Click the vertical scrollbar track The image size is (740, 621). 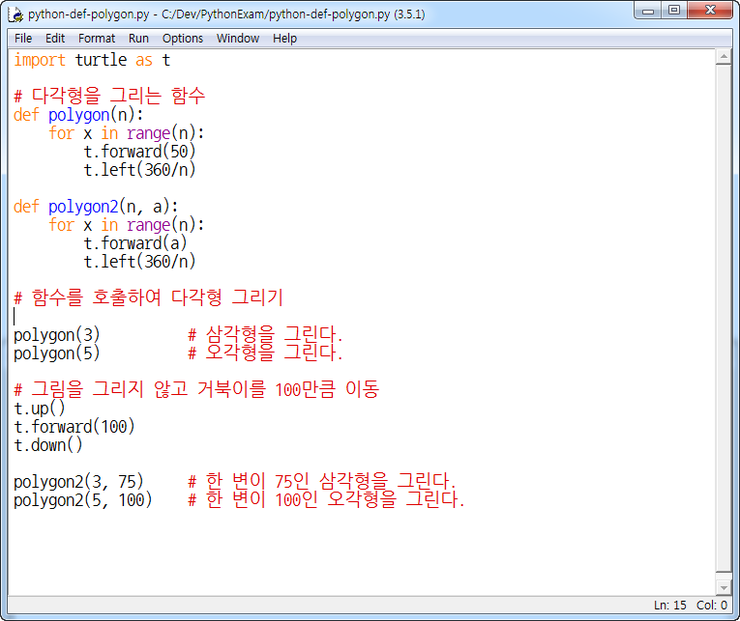[x=724, y=320]
